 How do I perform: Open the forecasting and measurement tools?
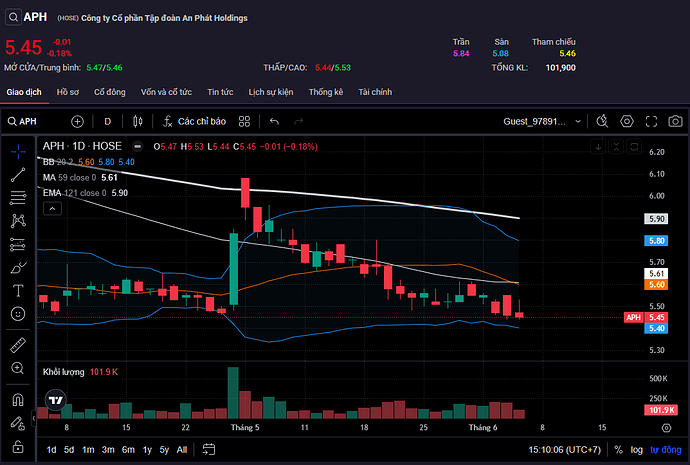(18, 244)
